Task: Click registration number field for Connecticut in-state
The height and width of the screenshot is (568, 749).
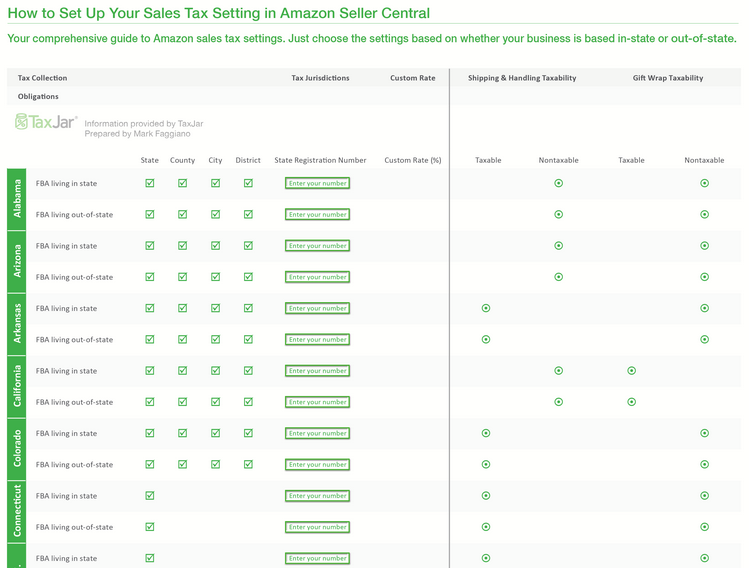Action: [318, 496]
